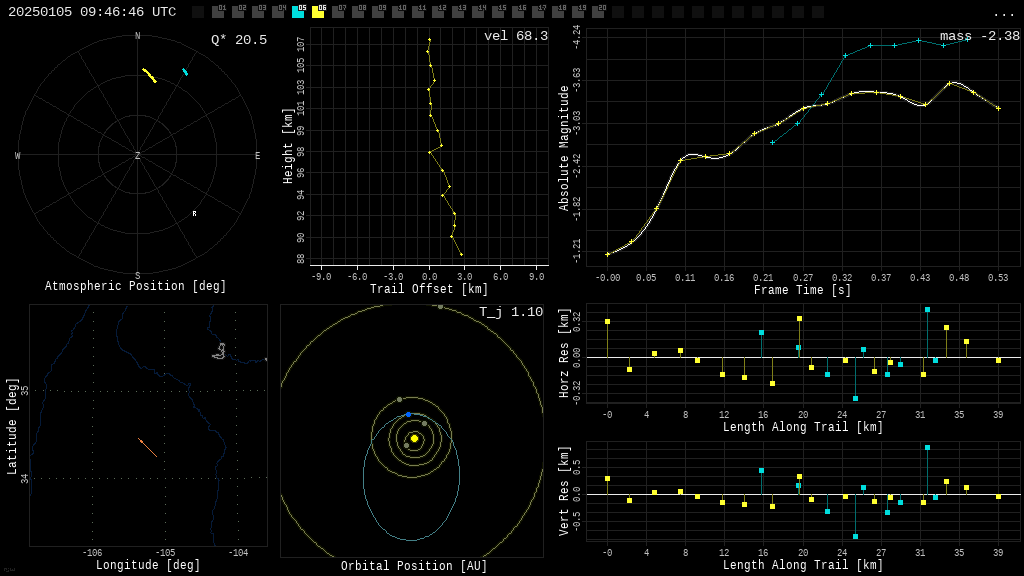Click the yellow Sun in orbital plot
Screen dimensions: 1024x576
pyautogui.click(x=414, y=438)
